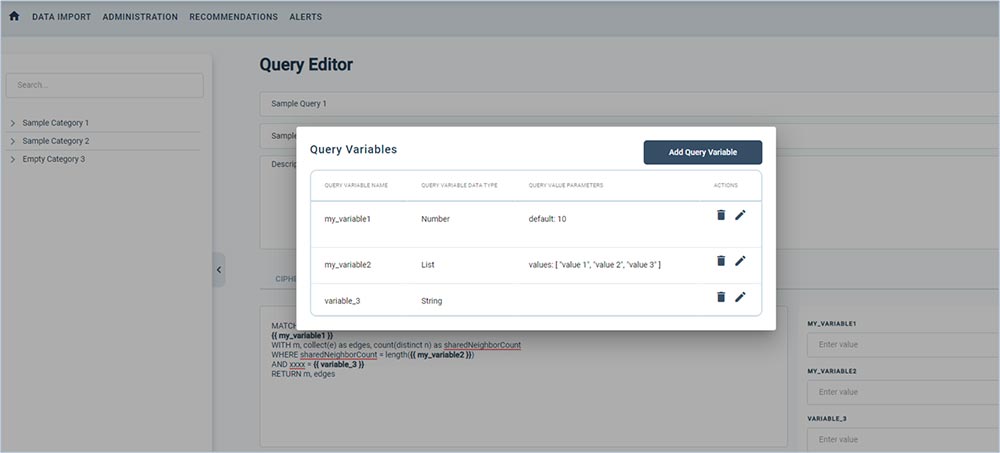The width and height of the screenshot is (1000, 453).
Task: Click the List data type cell
Action: pyautogui.click(x=428, y=264)
